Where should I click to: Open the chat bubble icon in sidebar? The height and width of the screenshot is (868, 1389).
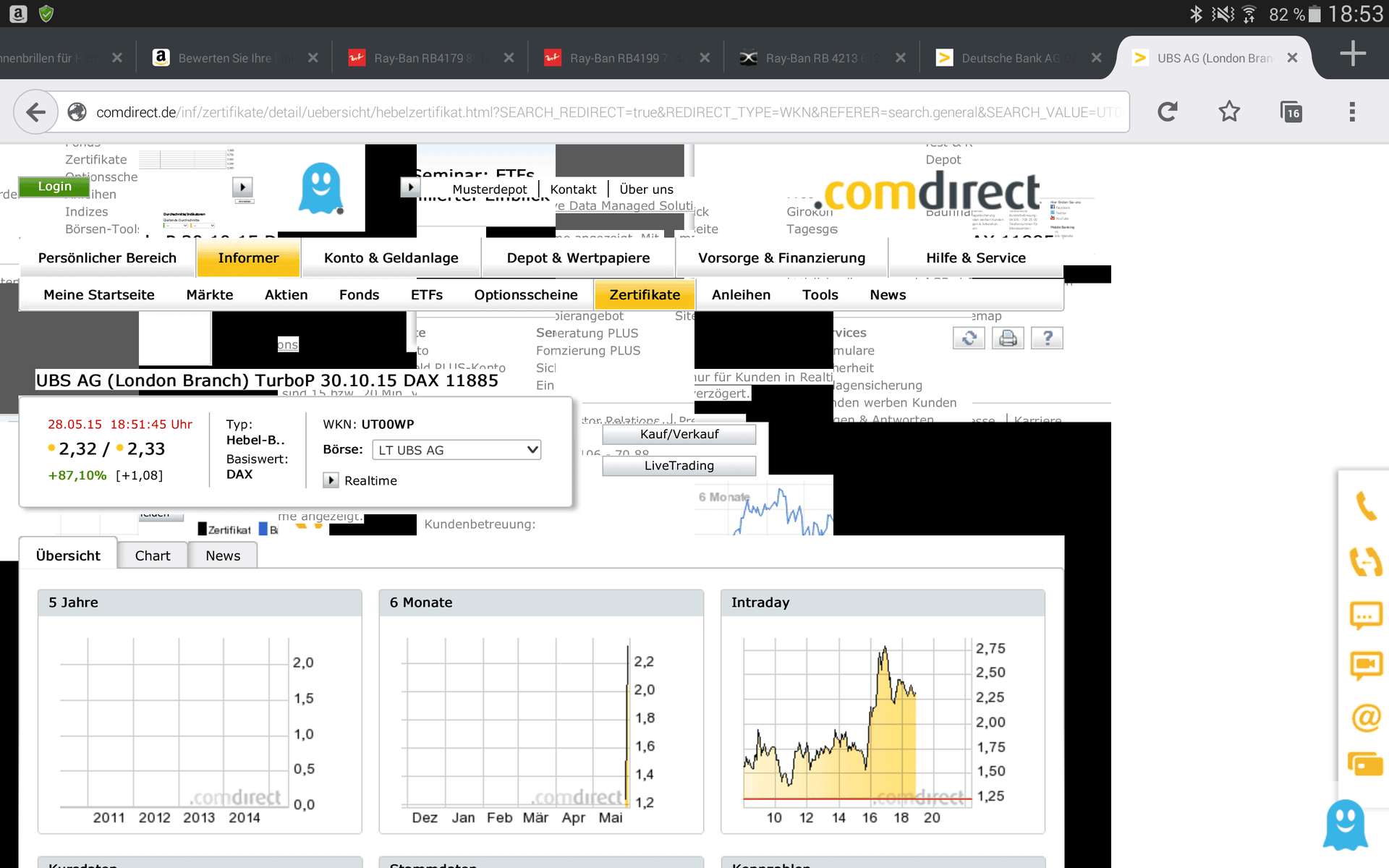(x=1366, y=616)
